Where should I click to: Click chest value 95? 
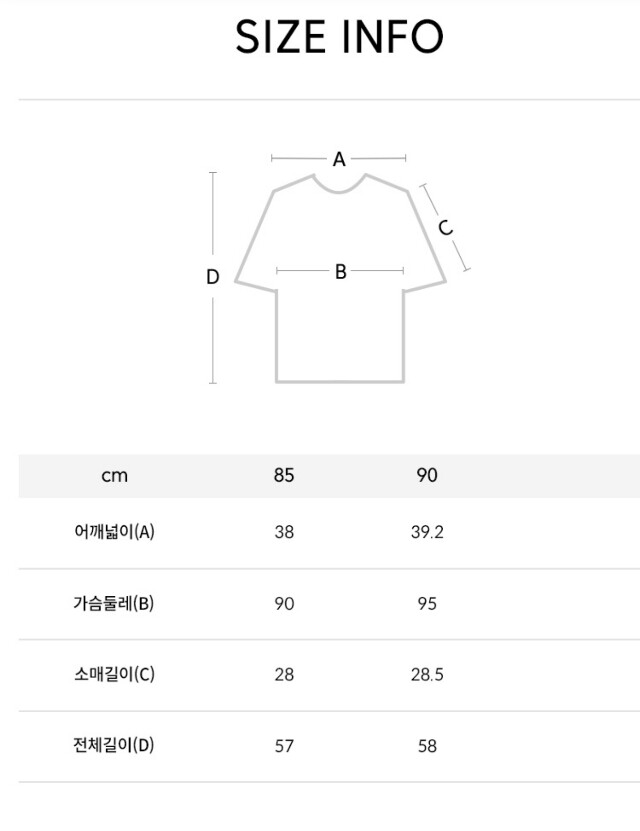pos(427,604)
